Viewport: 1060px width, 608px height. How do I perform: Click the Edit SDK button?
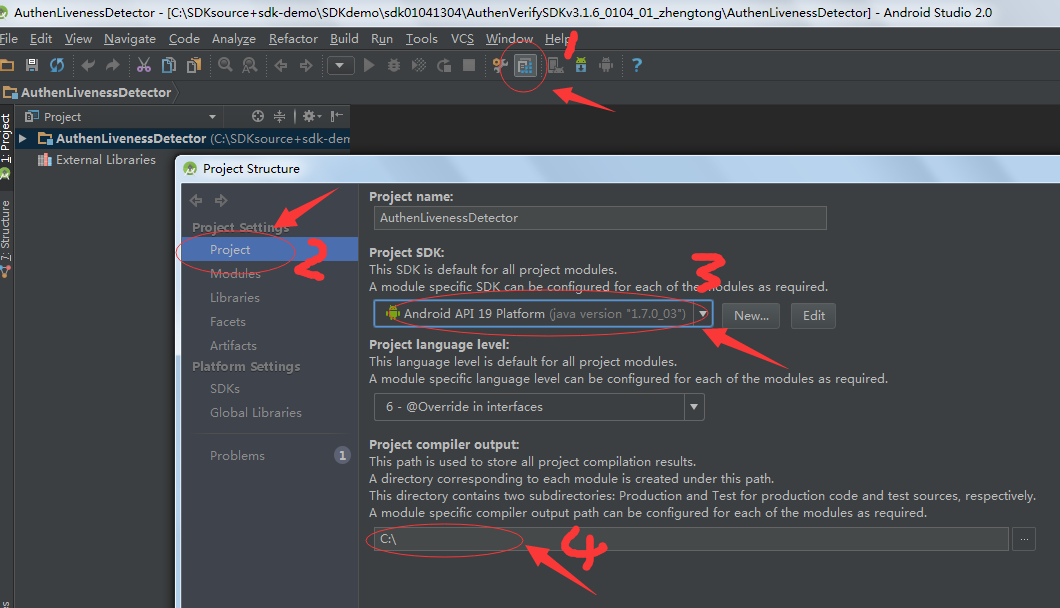point(813,316)
